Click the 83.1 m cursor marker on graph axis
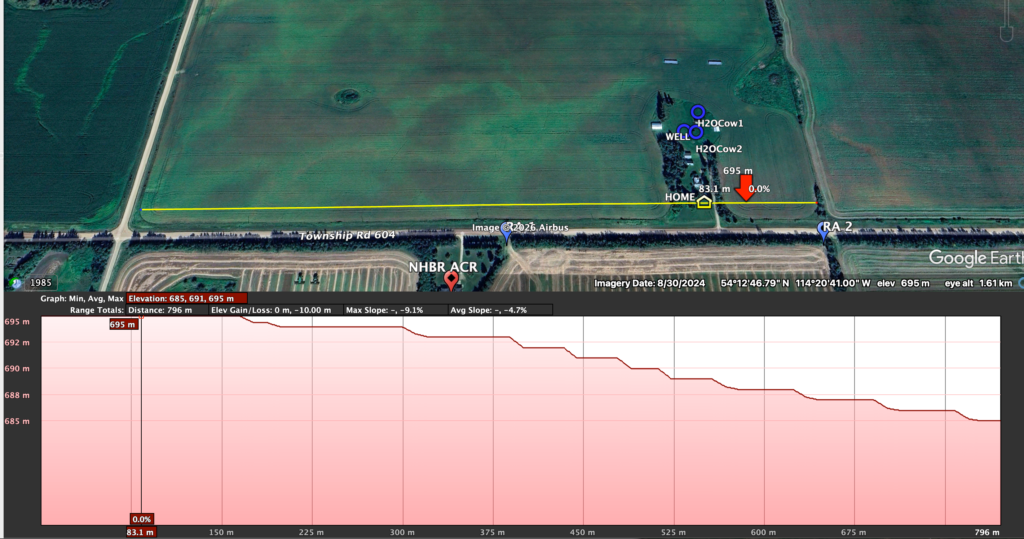Viewport: 1024px width, 539px height. point(141,532)
